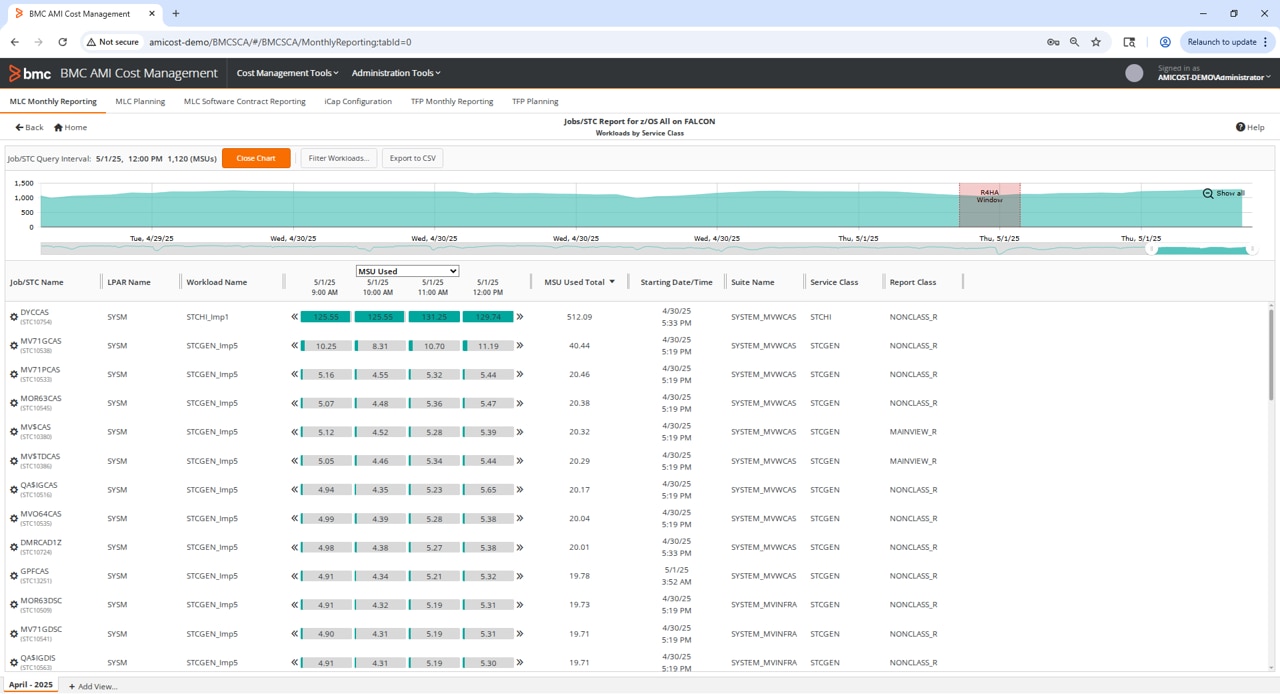Viewport: 1280px width, 694px height.
Task: Switch to the MLC Planning tab
Action: tap(140, 101)
